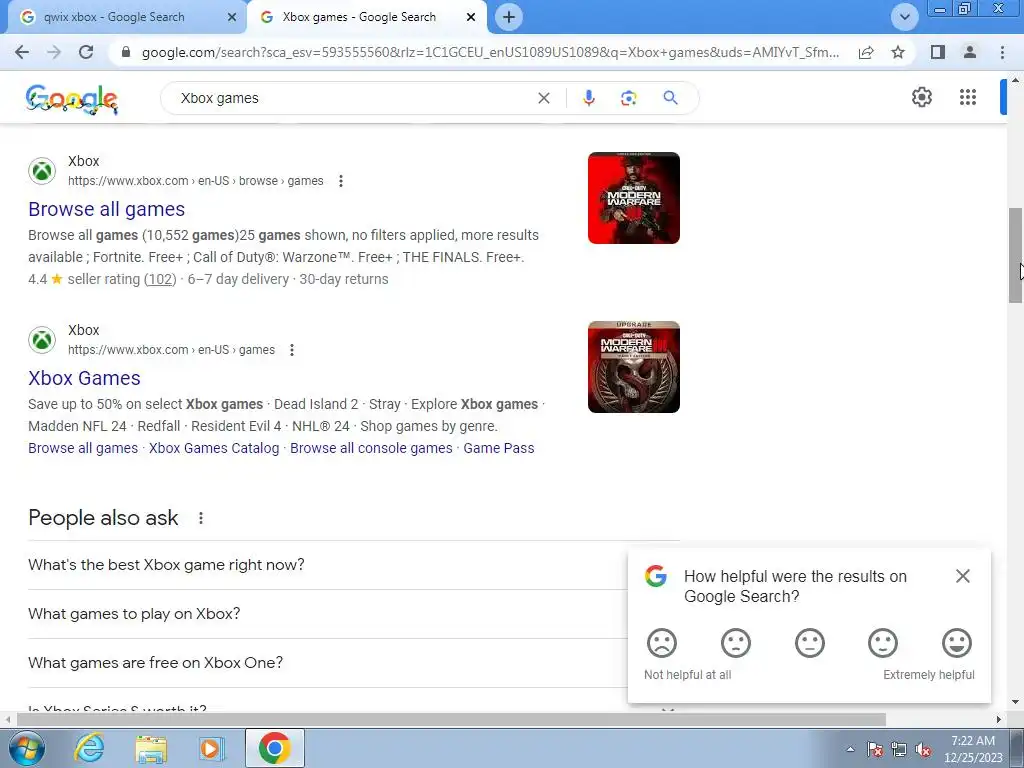Open the Xbox Games Catalog sitelink
1024x768 pixels.
point(214,448)
